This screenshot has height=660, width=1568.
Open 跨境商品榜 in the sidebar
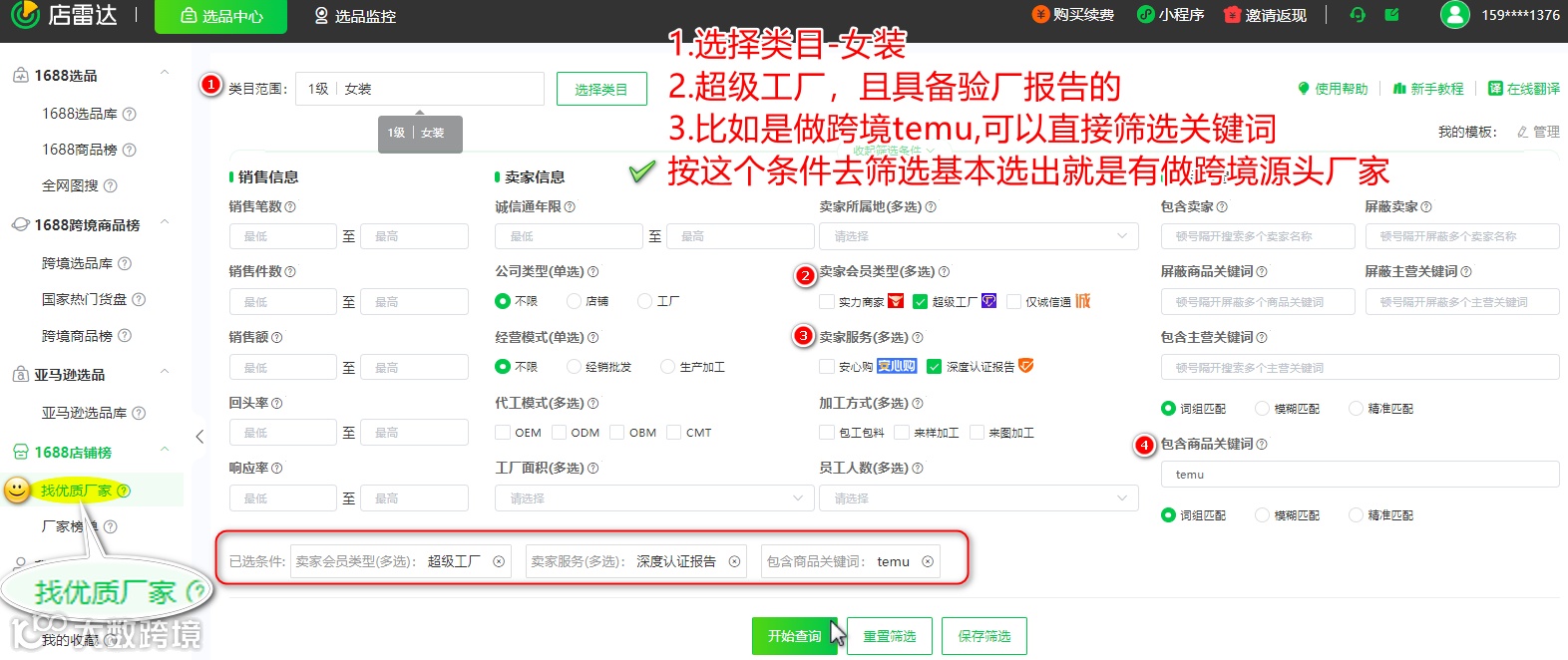click(x=77, y=336)
